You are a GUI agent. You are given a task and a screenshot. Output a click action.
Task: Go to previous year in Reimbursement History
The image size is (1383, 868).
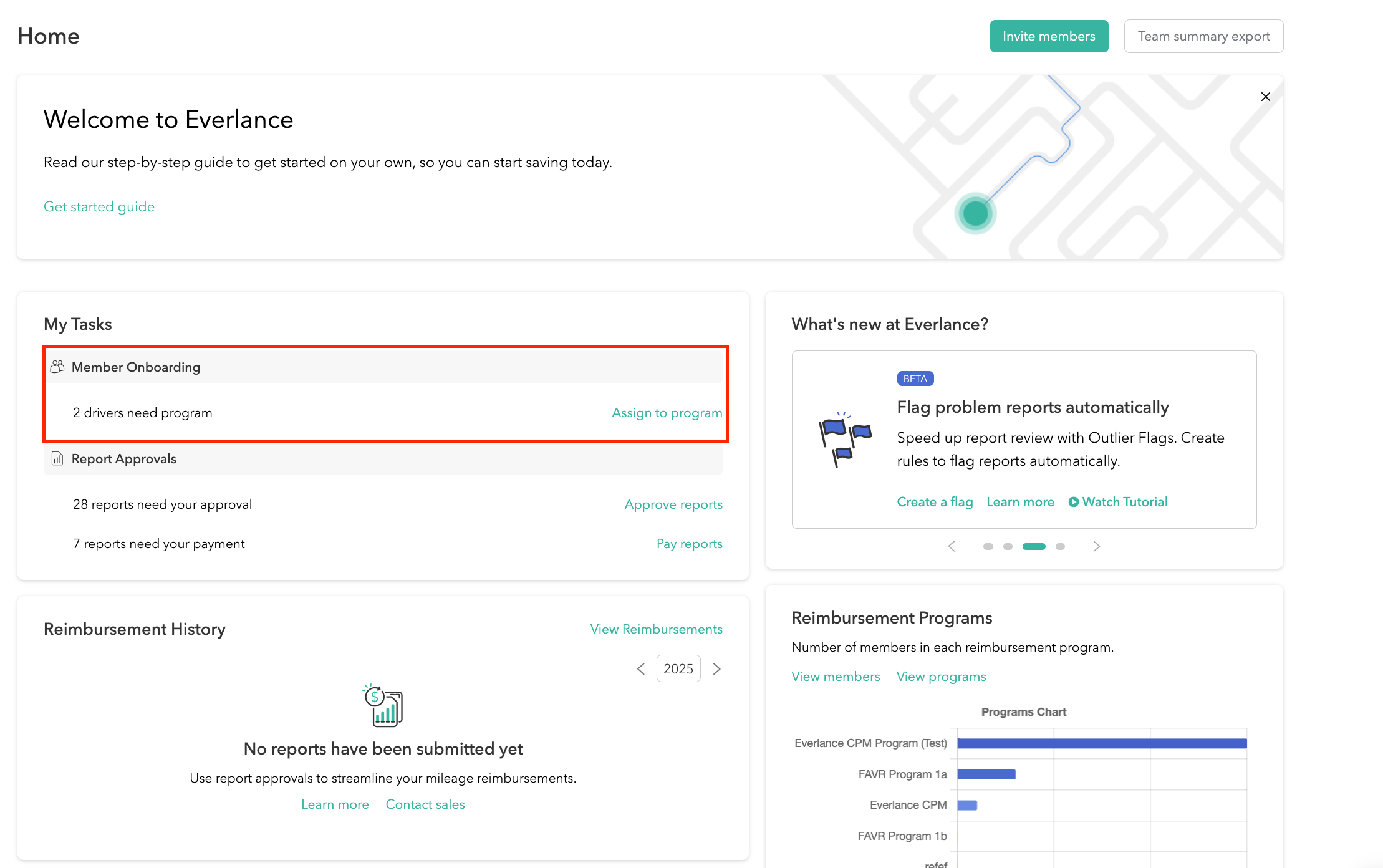[641, 669]
